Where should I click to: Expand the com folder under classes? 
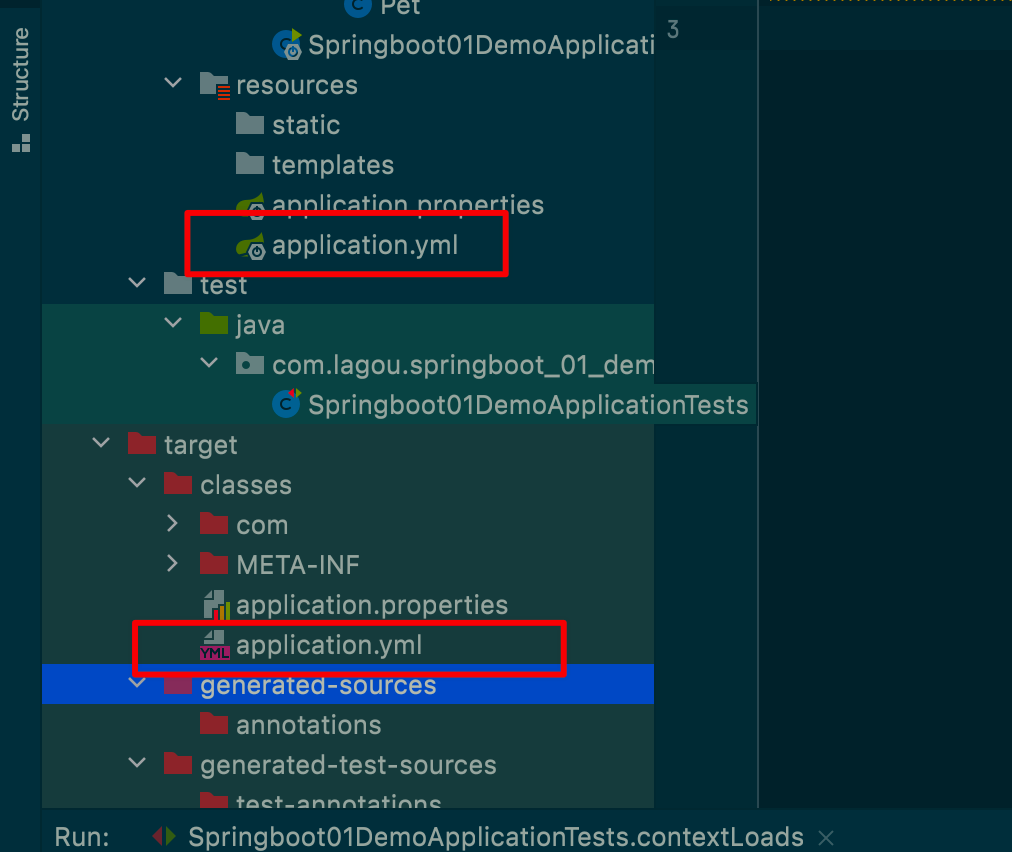click(x=172, y=523)
